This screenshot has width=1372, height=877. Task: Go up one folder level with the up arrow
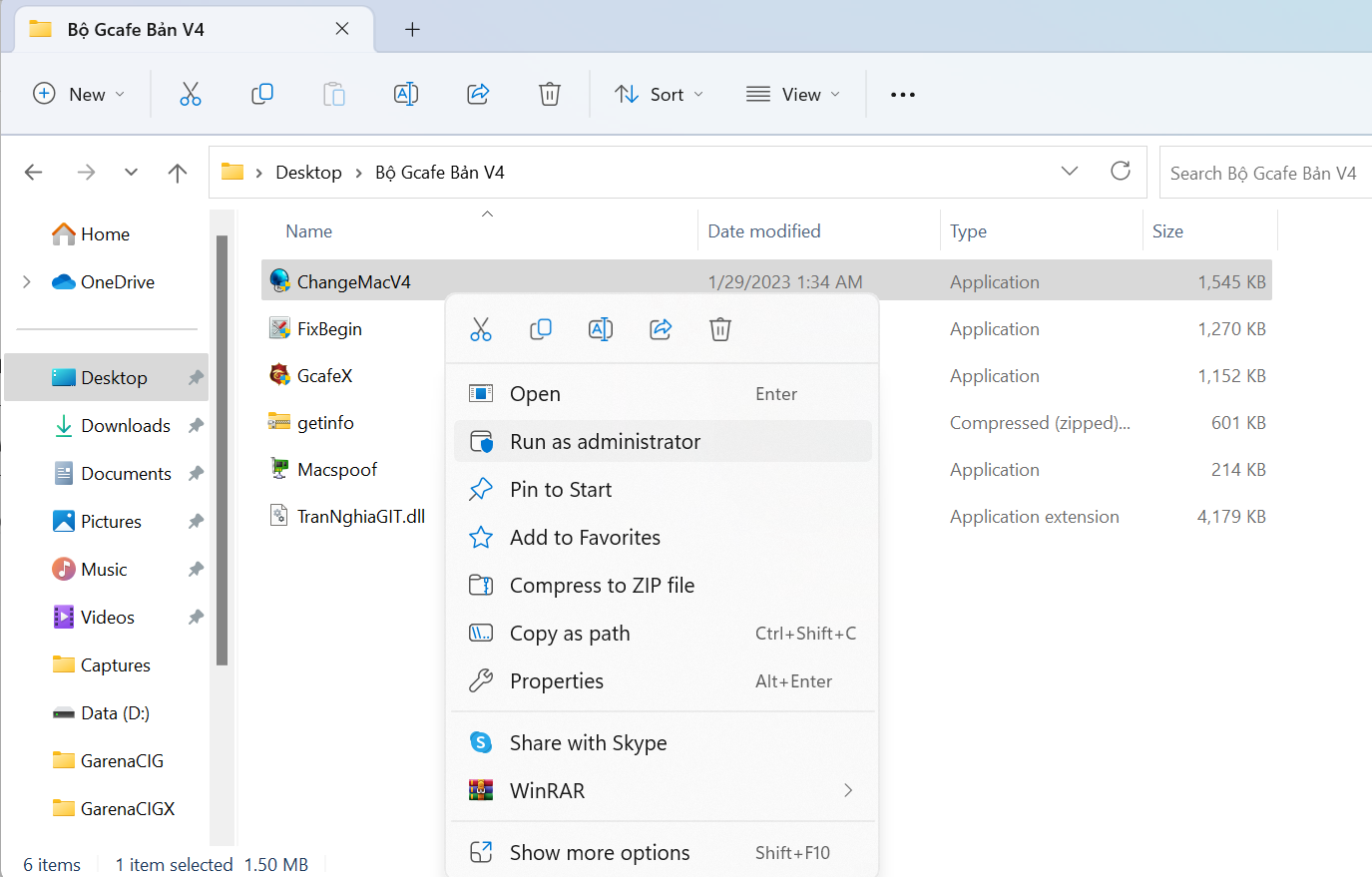click(x=178, y=173)
